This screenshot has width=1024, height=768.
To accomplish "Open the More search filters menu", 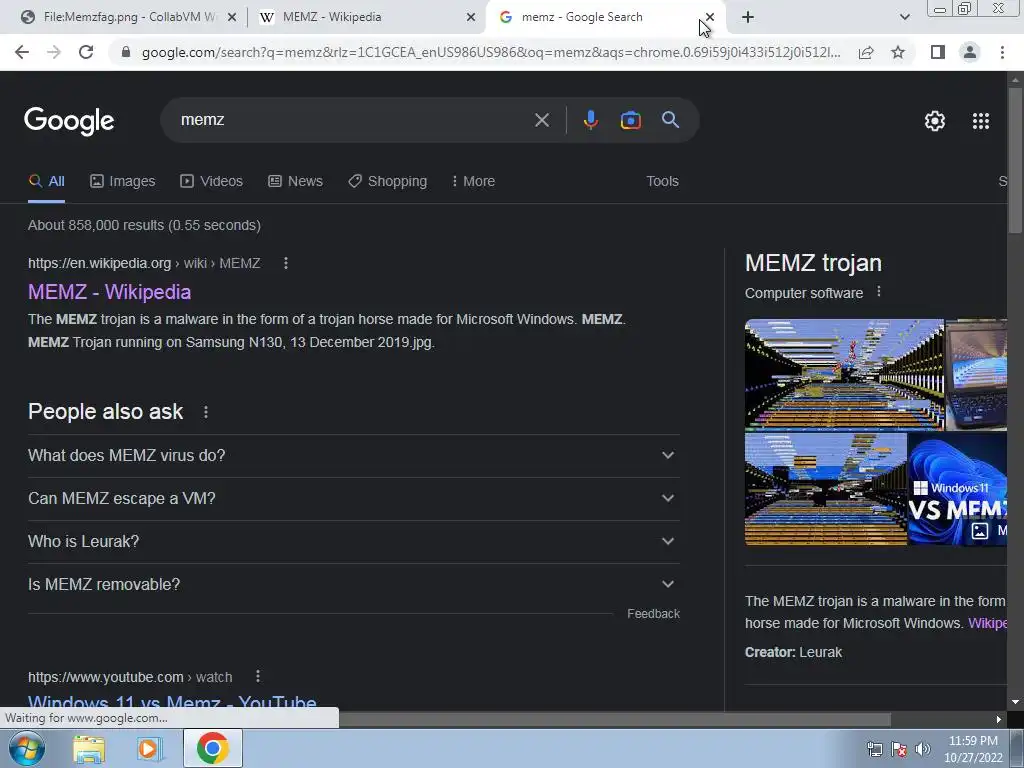I will (473, 181).
